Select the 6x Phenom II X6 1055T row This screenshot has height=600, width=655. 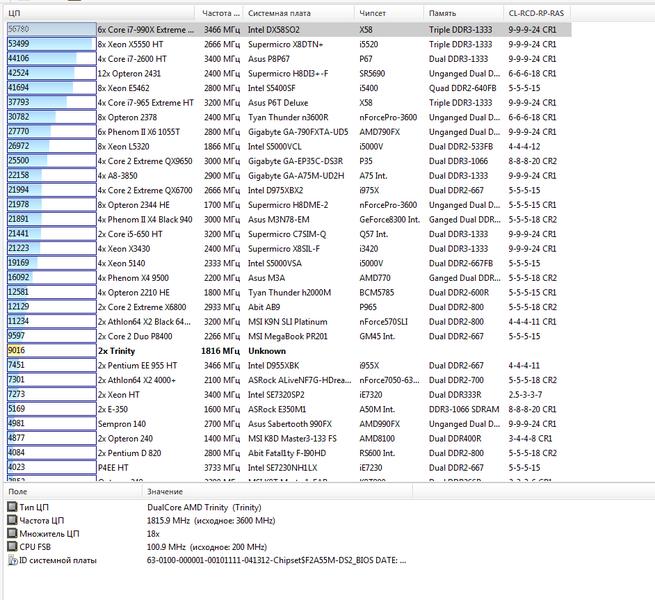[289, 132]
